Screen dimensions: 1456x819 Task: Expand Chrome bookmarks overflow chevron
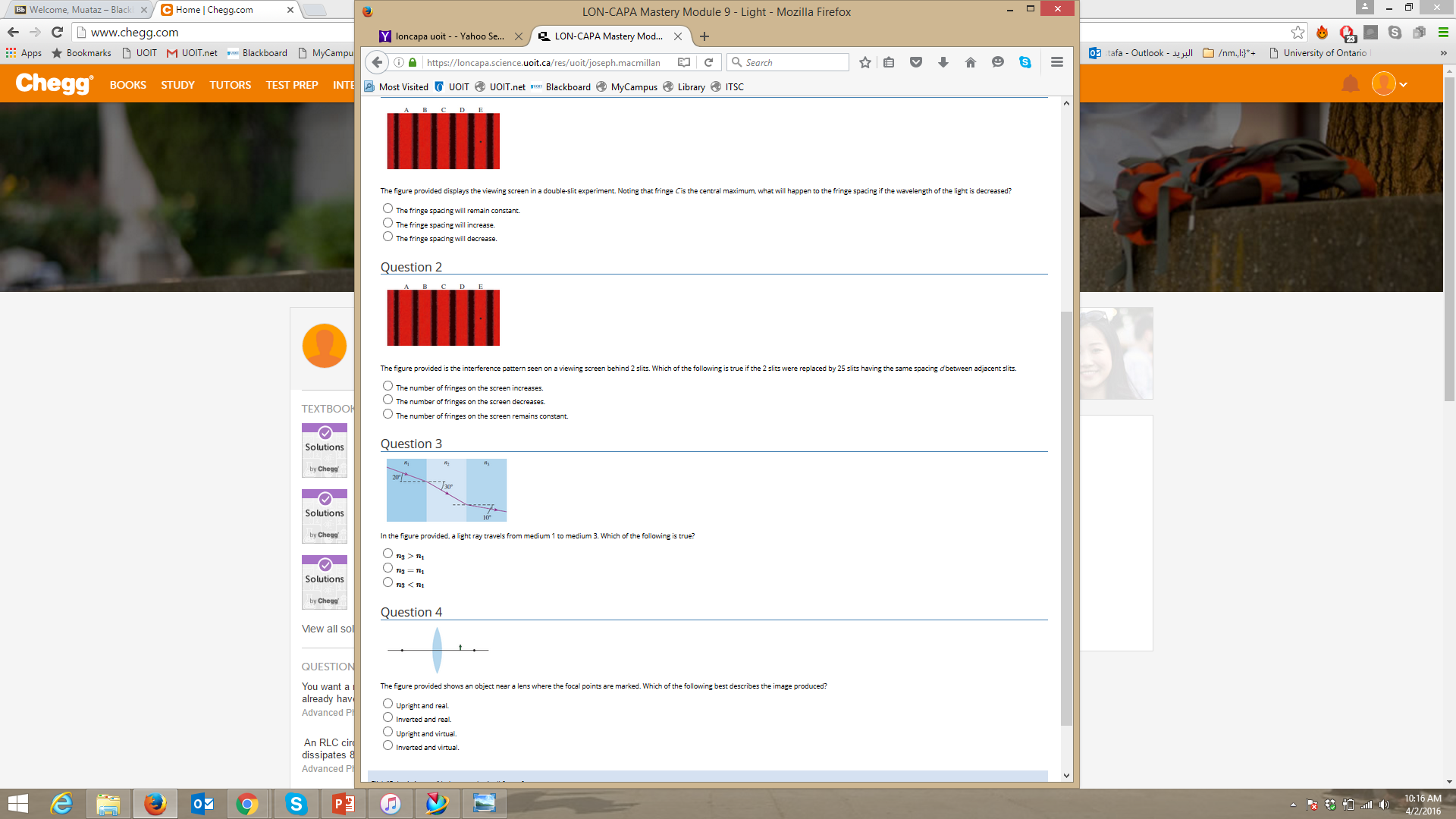(1442, 53)
